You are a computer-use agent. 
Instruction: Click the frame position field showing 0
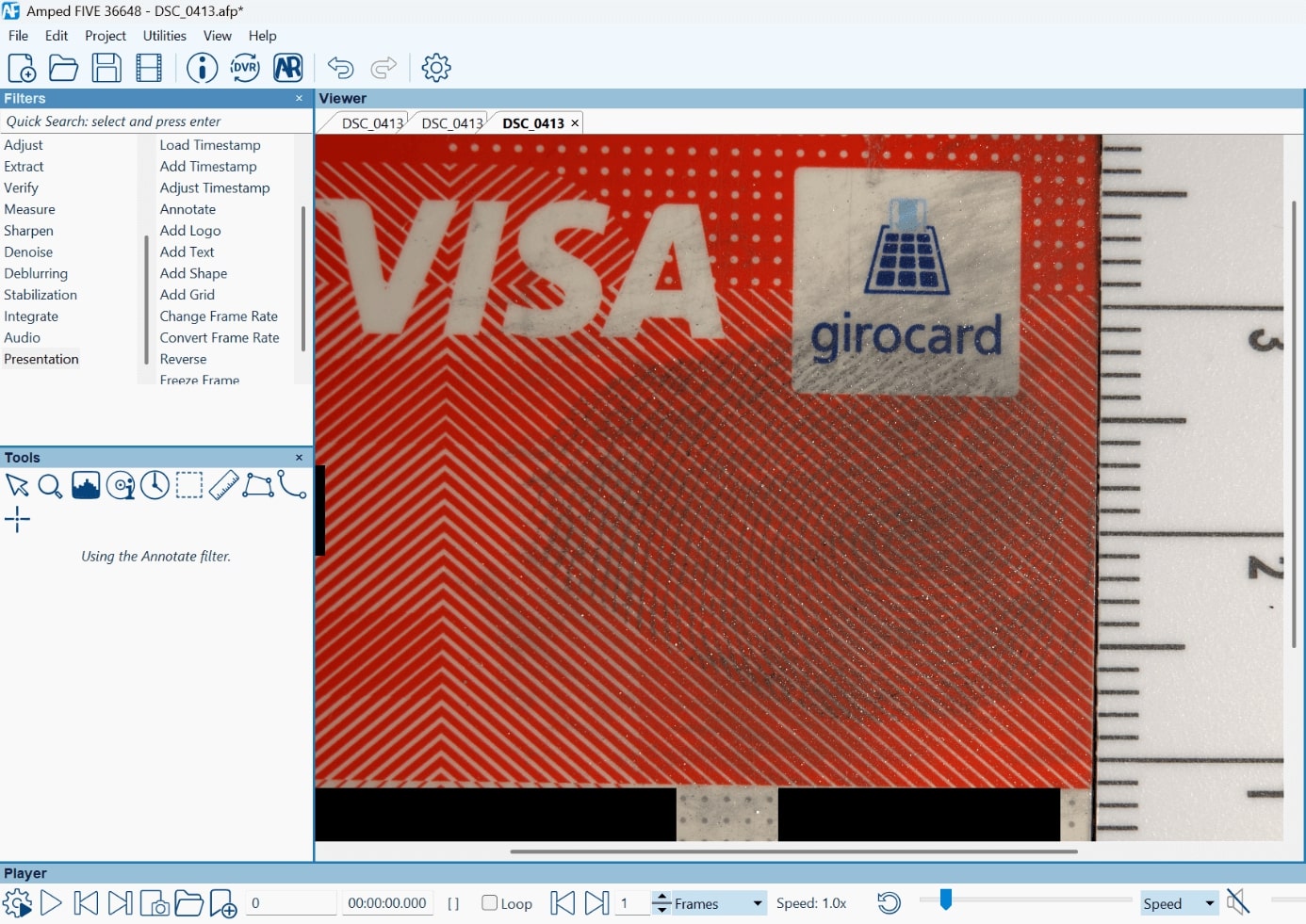click(x=291, y=903)
